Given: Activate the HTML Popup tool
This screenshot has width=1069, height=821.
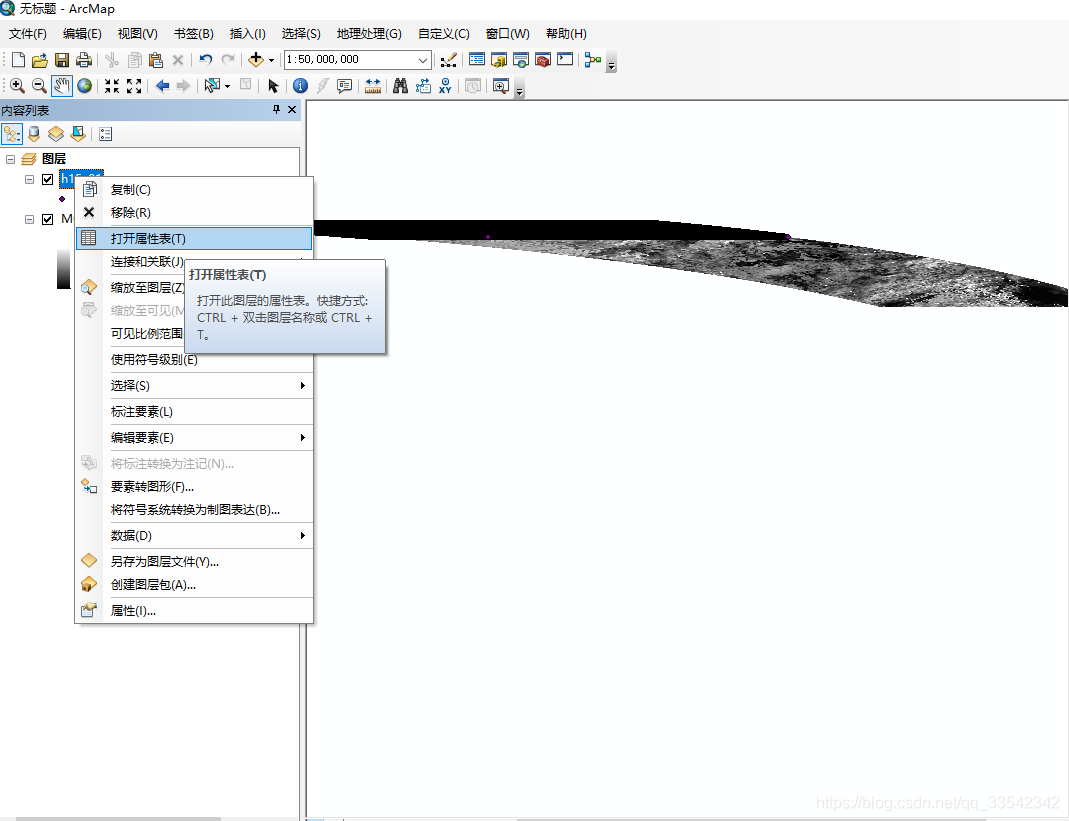Looking at the screenshot, I should (x=345, y=86).
